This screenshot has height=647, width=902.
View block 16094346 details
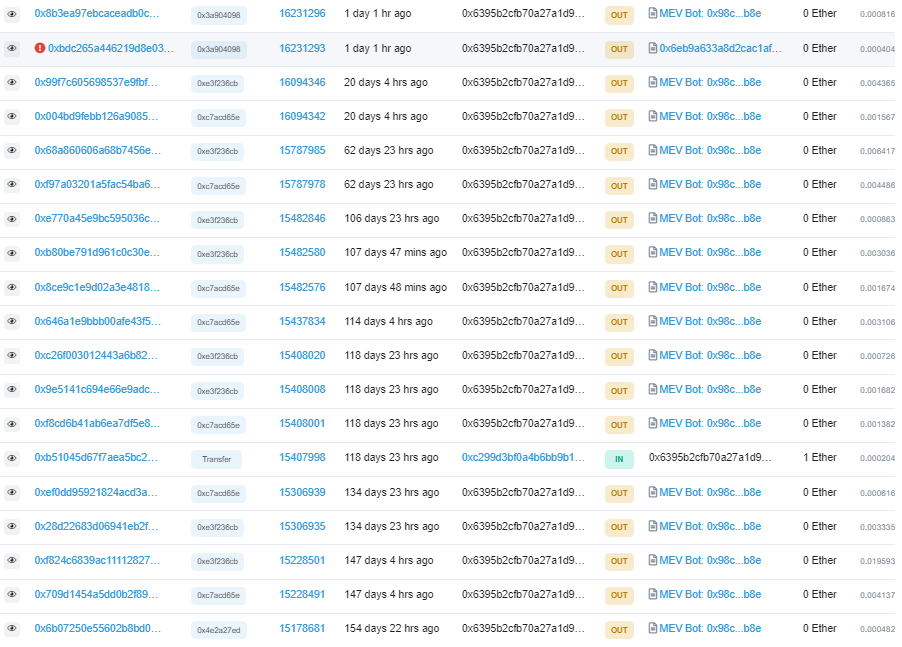[x=302, y=82]
